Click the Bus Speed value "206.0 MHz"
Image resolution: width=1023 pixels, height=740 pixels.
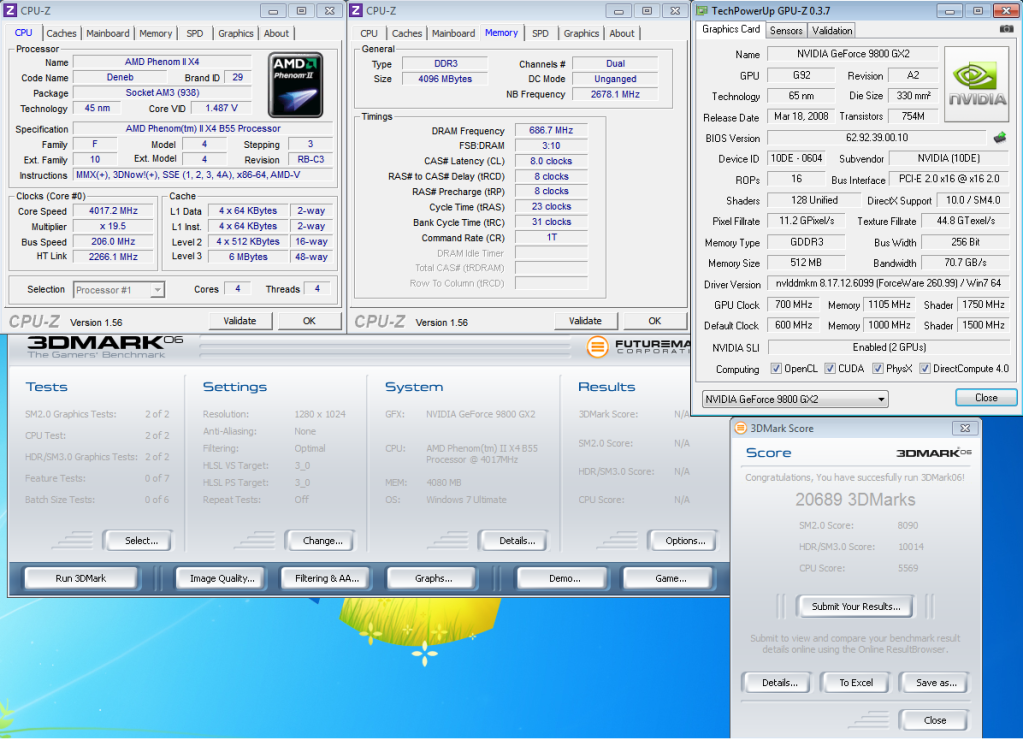click(x=114, y=241)
